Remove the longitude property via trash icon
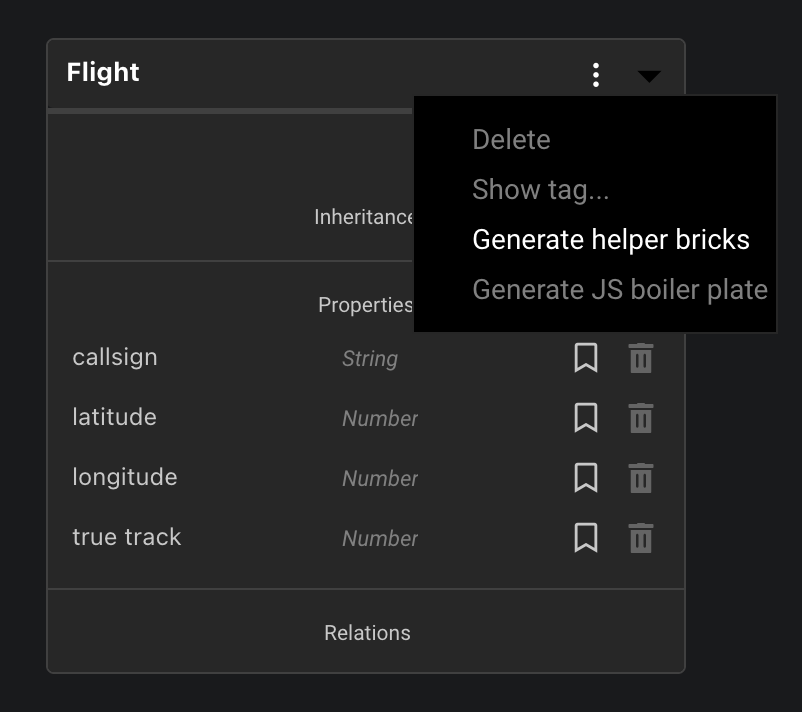The height and width of the screenshot is (712, 802). tap(641, 478)
